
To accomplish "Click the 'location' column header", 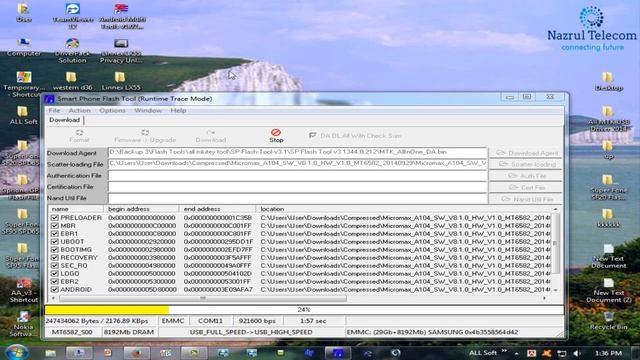I will click(x=403, y=209).
